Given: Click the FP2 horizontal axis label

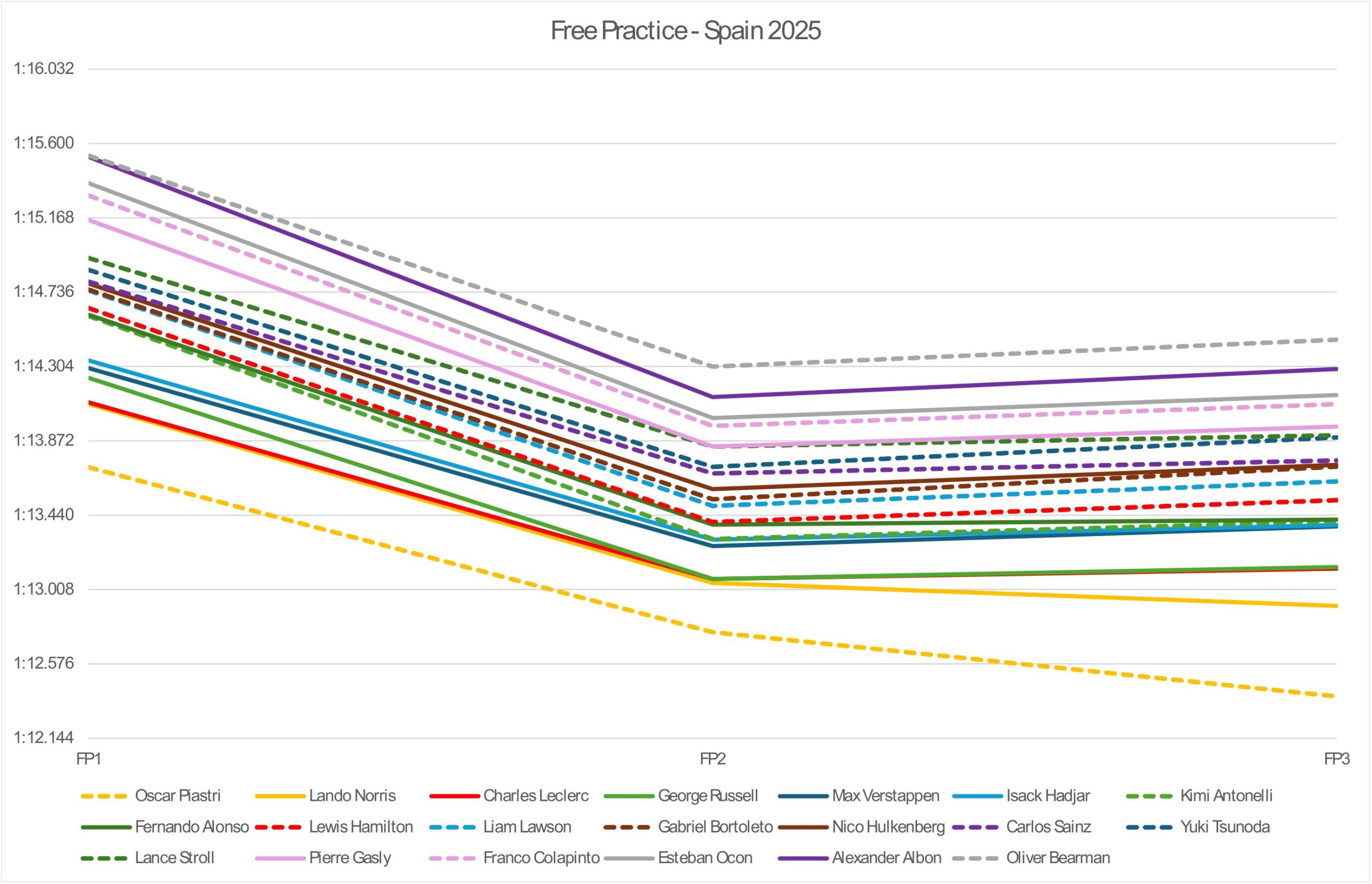Looking at the screenshot, I should (713, 759).
